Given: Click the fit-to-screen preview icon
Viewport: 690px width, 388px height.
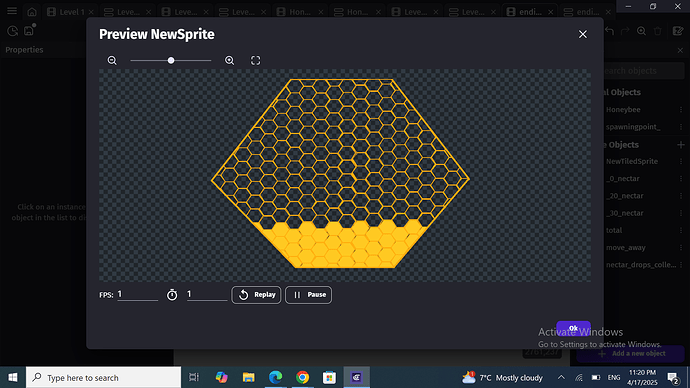Looking at the screenshot, I should [x=256, y=61].
